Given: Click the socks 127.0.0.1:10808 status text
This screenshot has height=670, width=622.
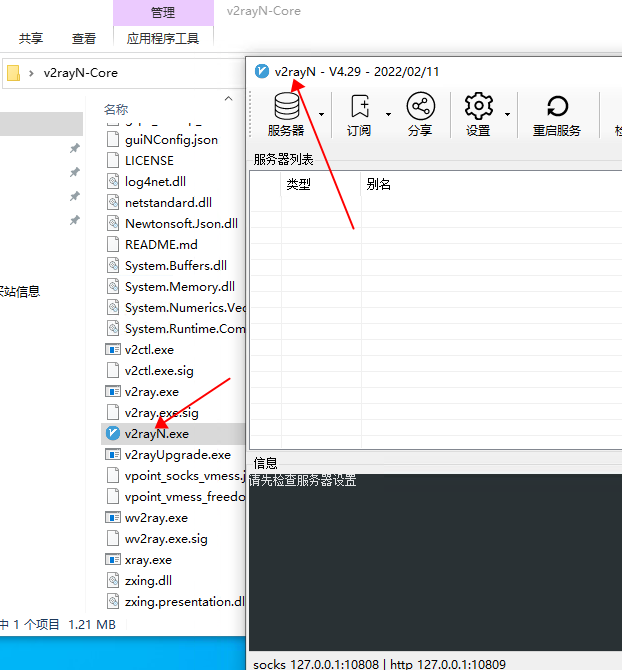Looking at the screenshot, I should click(x=316, y=664).
